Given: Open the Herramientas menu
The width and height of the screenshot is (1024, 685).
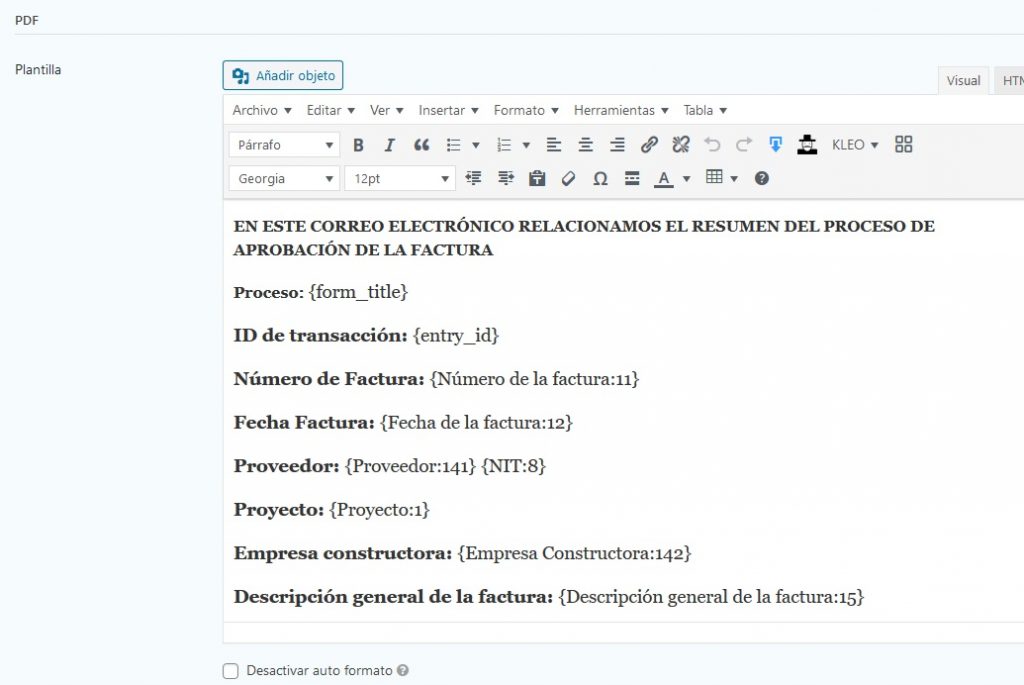Looking at the screenshot, I should 620,110.
